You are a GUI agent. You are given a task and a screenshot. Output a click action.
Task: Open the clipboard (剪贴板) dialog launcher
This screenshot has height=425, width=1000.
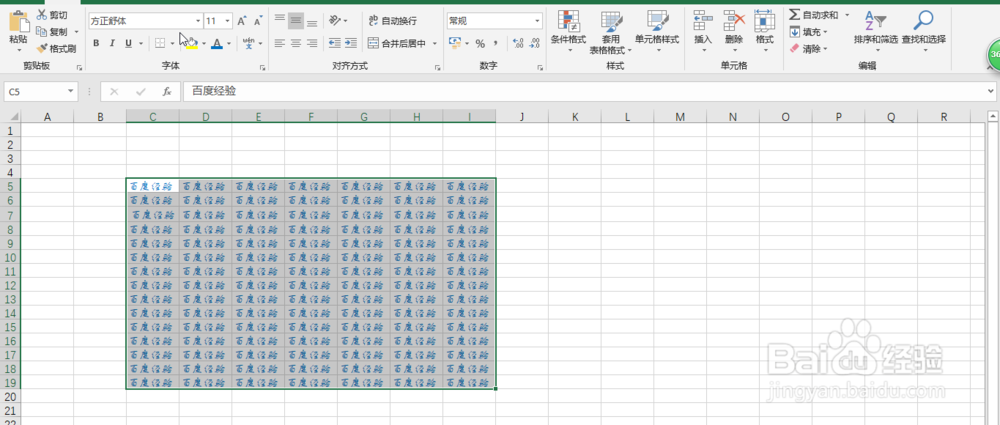pyautogui.click(x=80, y=67)
